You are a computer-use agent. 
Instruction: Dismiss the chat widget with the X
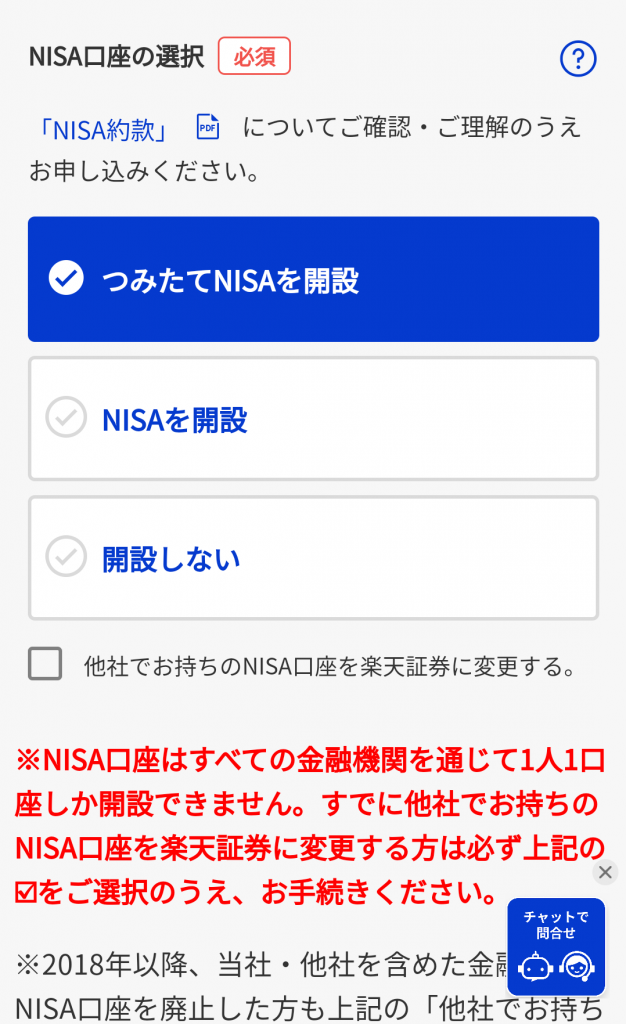click(x=605, y=872)
